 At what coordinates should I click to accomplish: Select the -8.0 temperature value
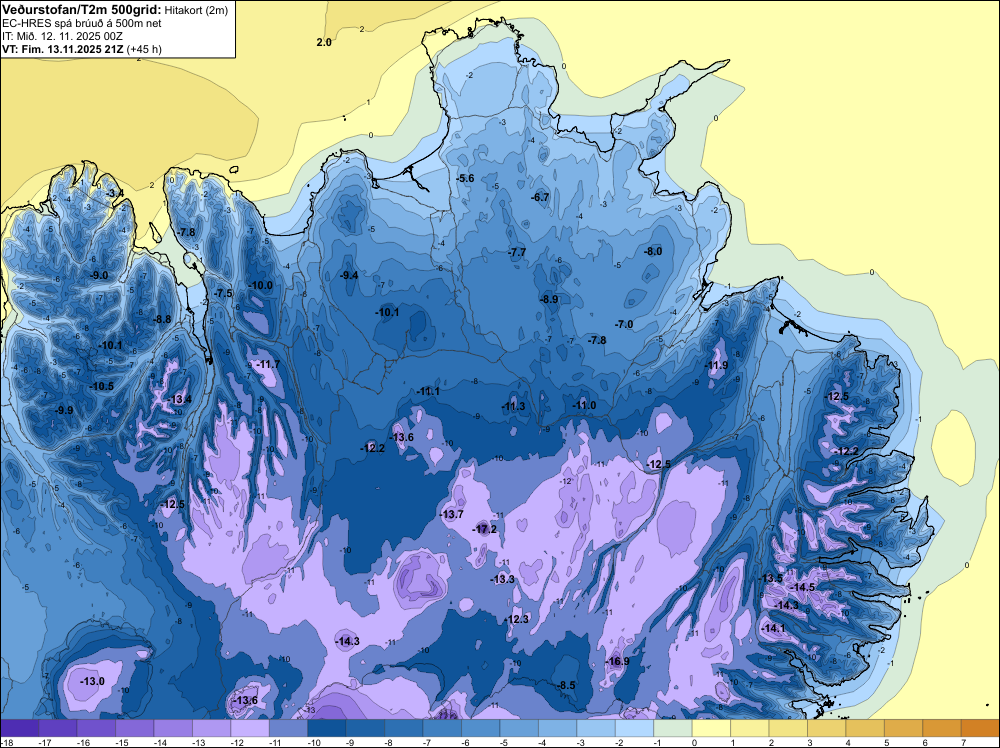(653, 252)
